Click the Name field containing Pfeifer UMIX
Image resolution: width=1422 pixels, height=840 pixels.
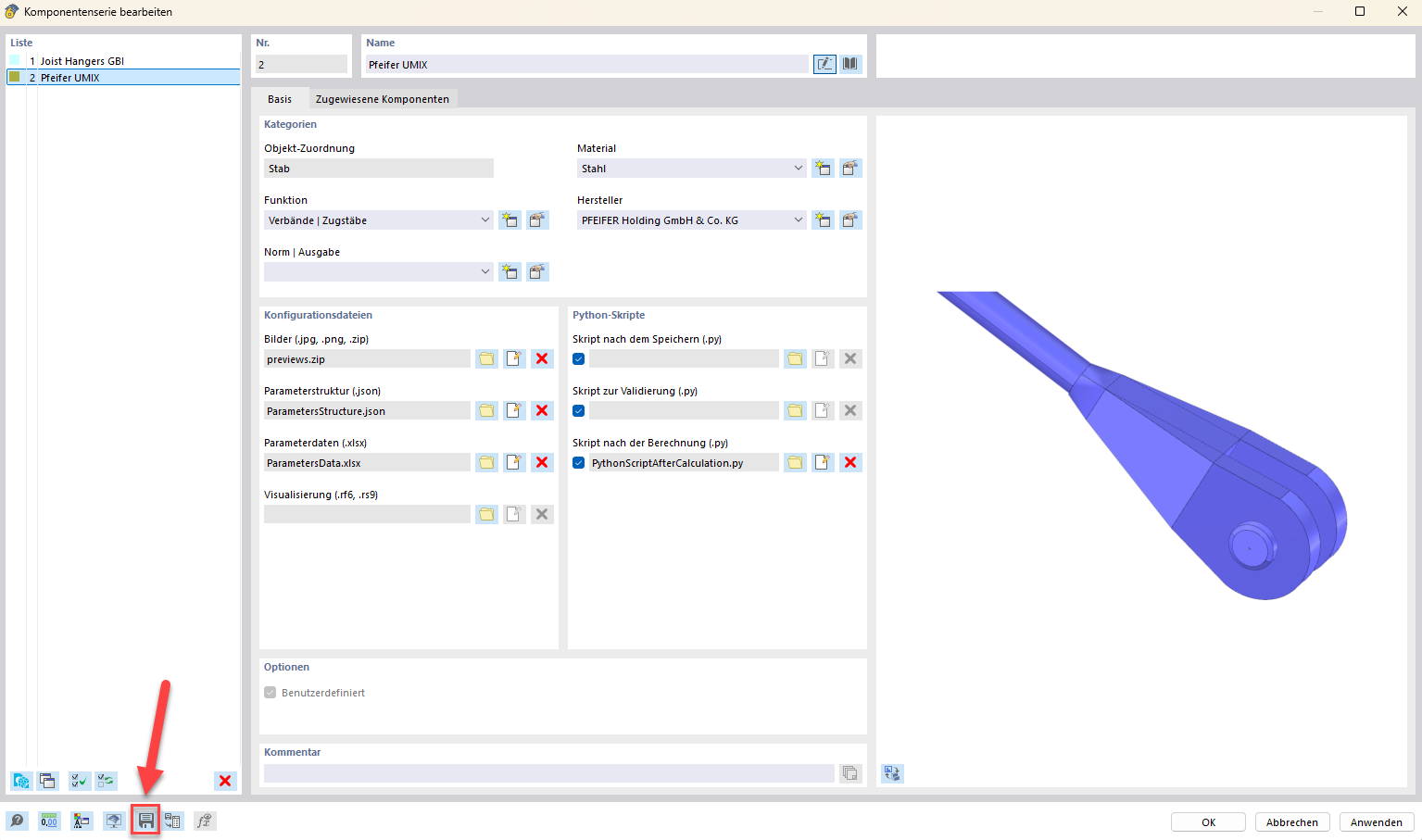586,65
